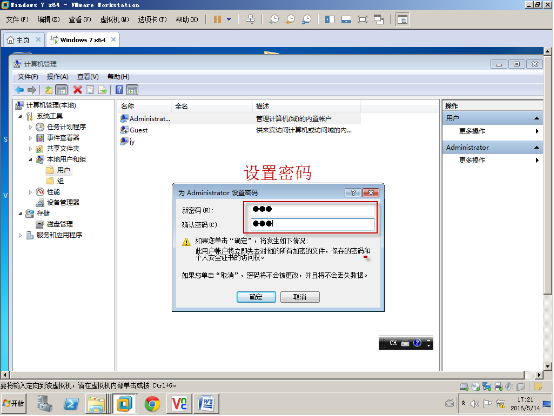The height and width of the screenshot is (416, 554).
Task: Open the Word icon in taskbar
Action: click(x=206, y=404)
